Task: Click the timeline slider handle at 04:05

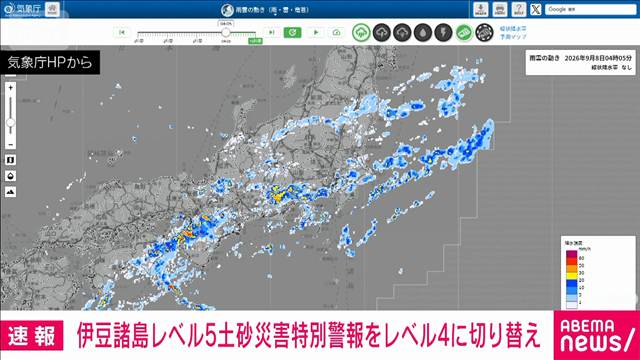Action: click(225, 32)
